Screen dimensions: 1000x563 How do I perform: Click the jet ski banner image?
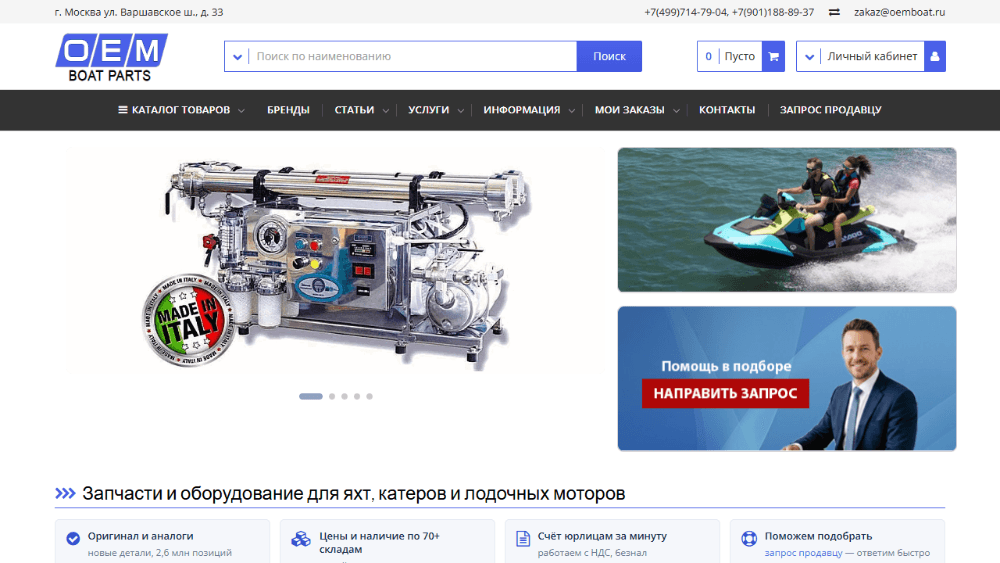pyautogui.click(x=786, y=220)
